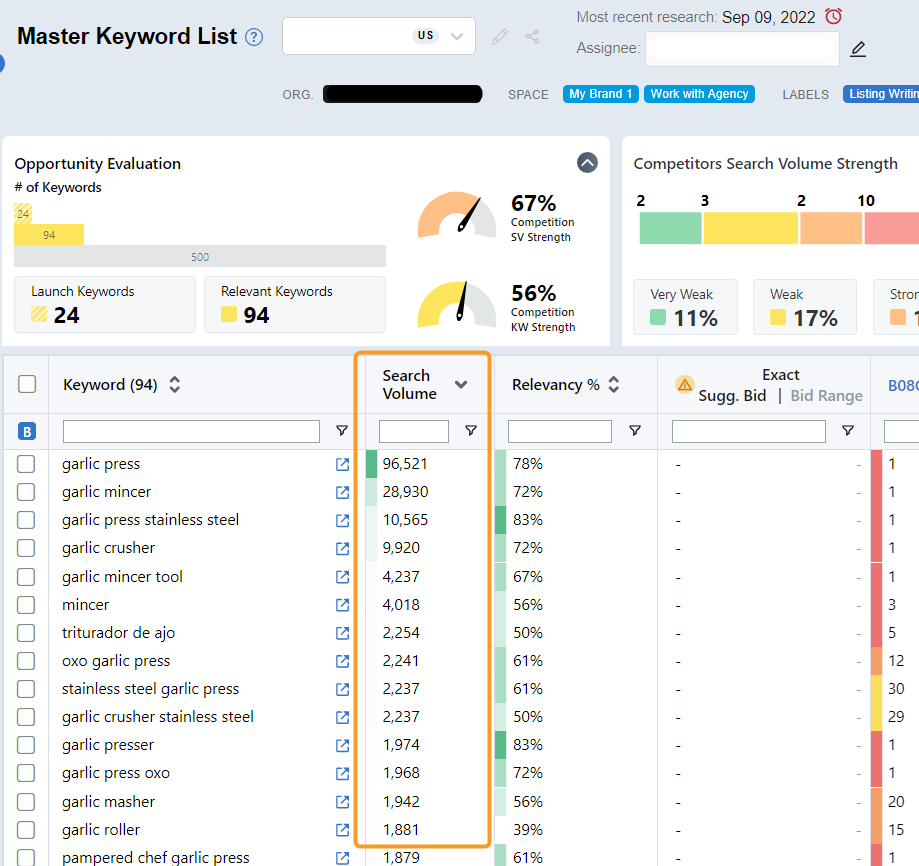Toggle Search Volume sort chevron
The width and height of the screenshot is (919, 866).
[x=461, y=384]
